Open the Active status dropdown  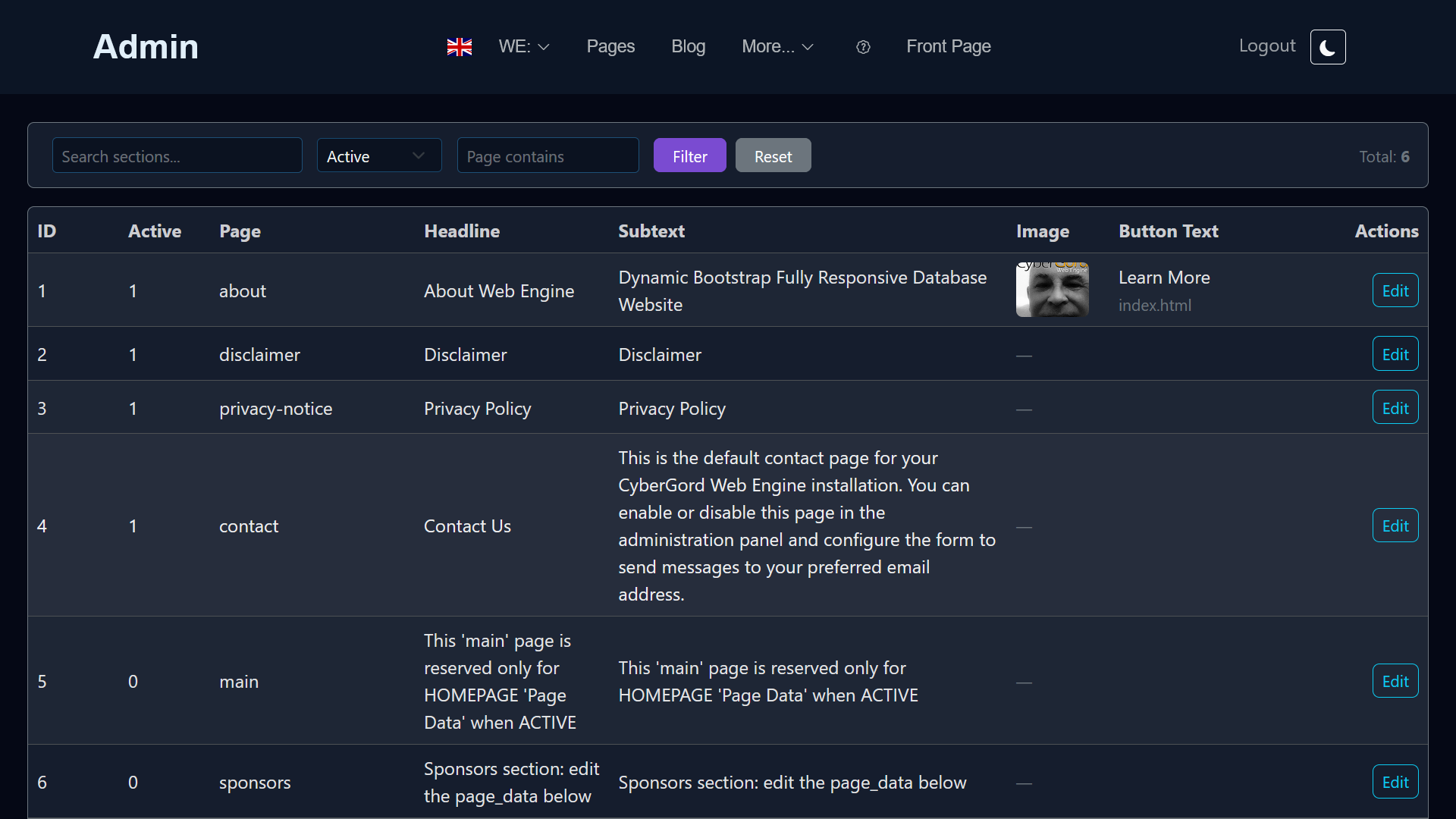pyautogui.click(x=379, y=155)
